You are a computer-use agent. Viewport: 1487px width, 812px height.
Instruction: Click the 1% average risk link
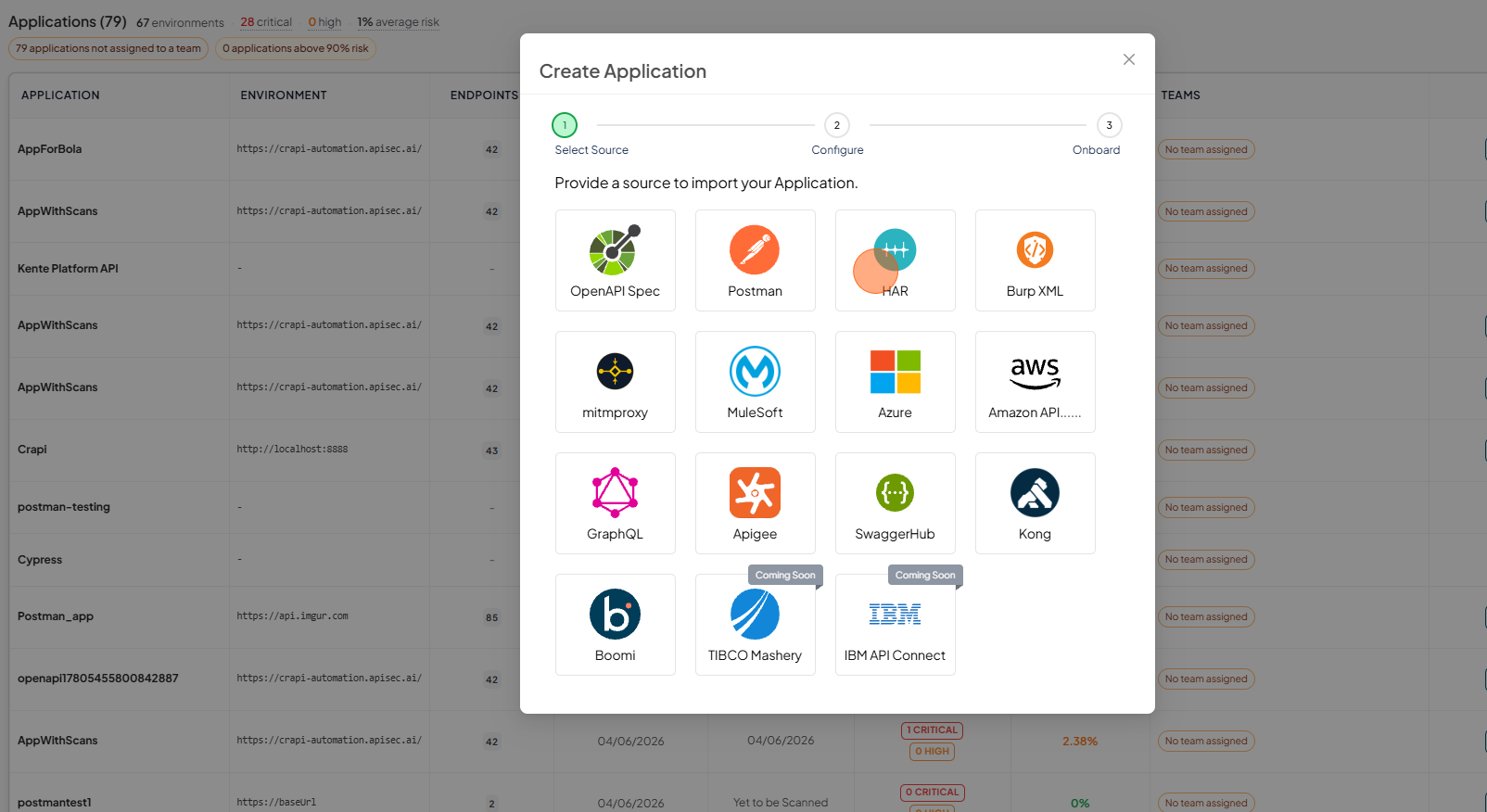tap(399, 22)
